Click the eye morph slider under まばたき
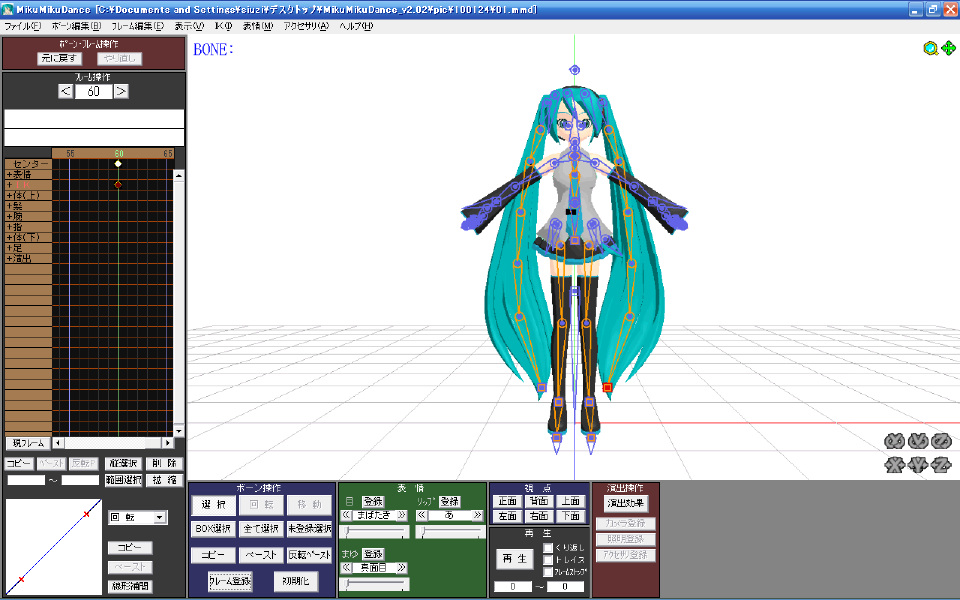This screenshot has height=600, width=960. tap(375, 531)
